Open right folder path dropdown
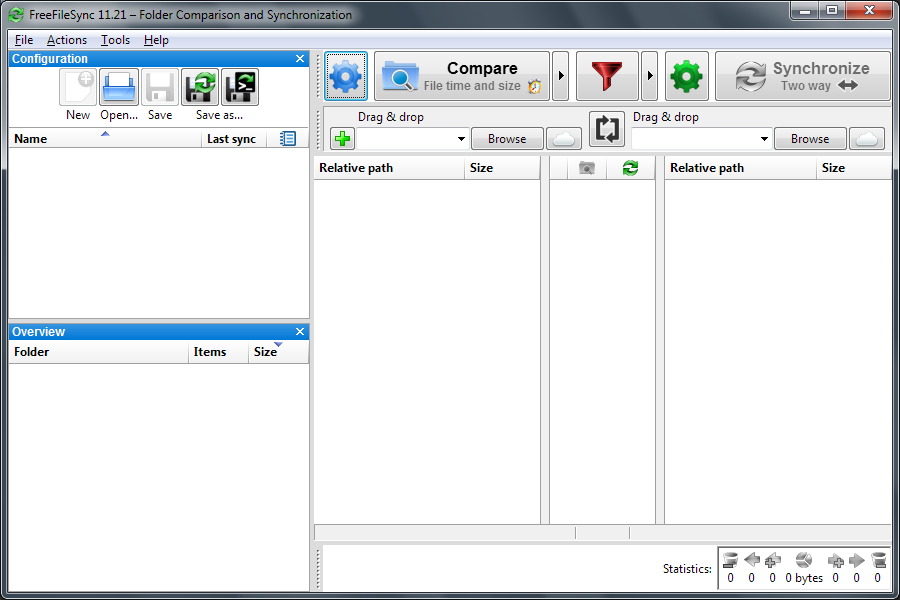The width and height of the screenshot is (900, 600). (764, 139)
